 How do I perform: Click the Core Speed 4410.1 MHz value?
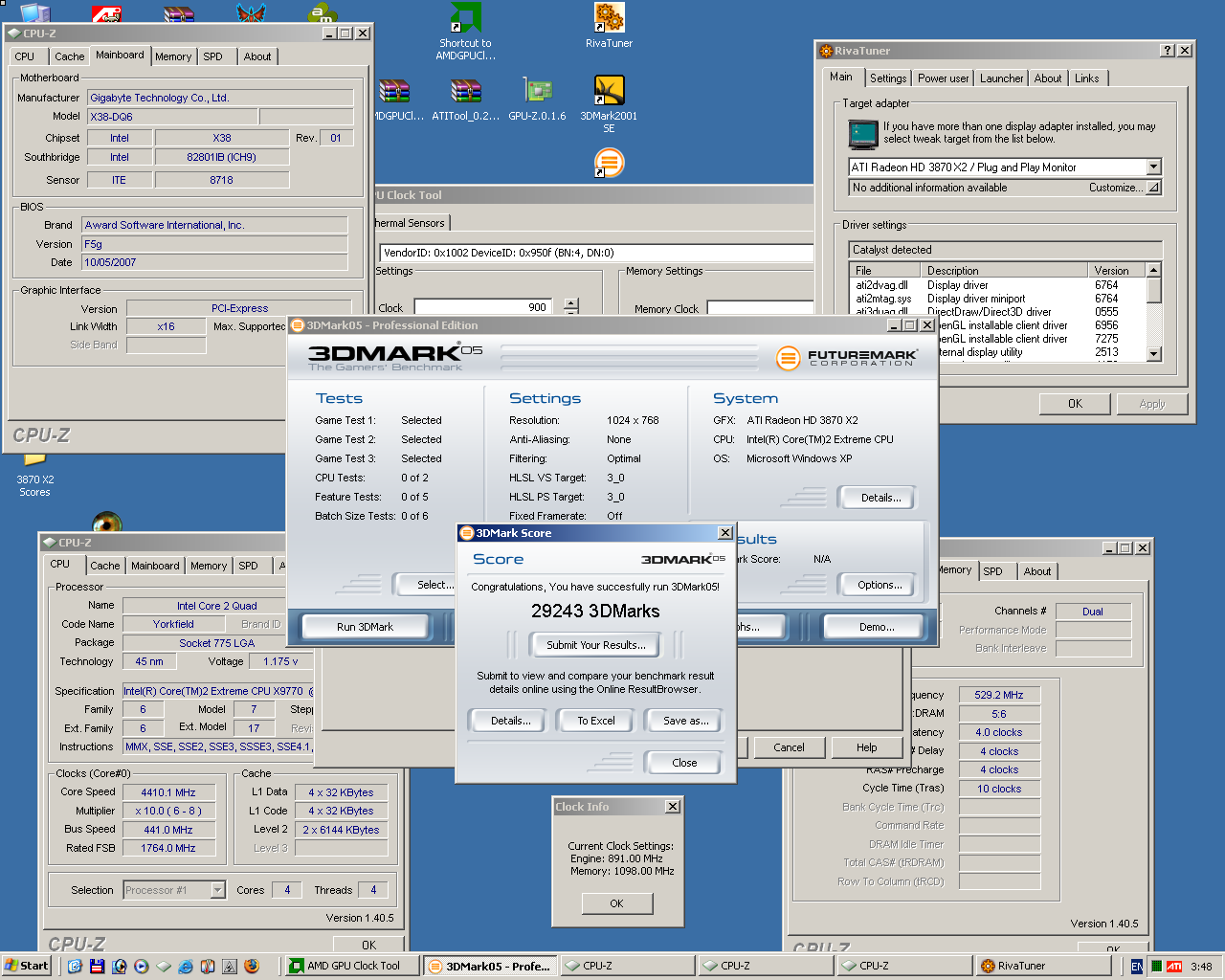[x=168, y=792]
